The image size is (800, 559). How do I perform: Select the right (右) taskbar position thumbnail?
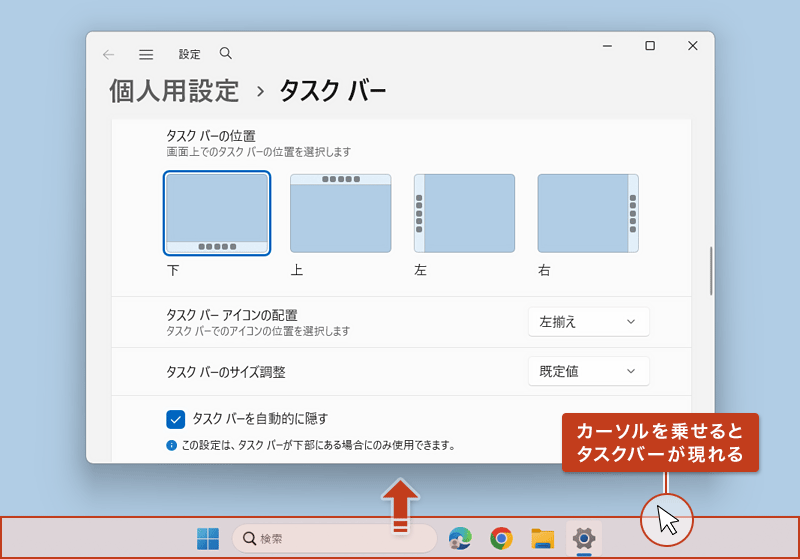point(588,213)
